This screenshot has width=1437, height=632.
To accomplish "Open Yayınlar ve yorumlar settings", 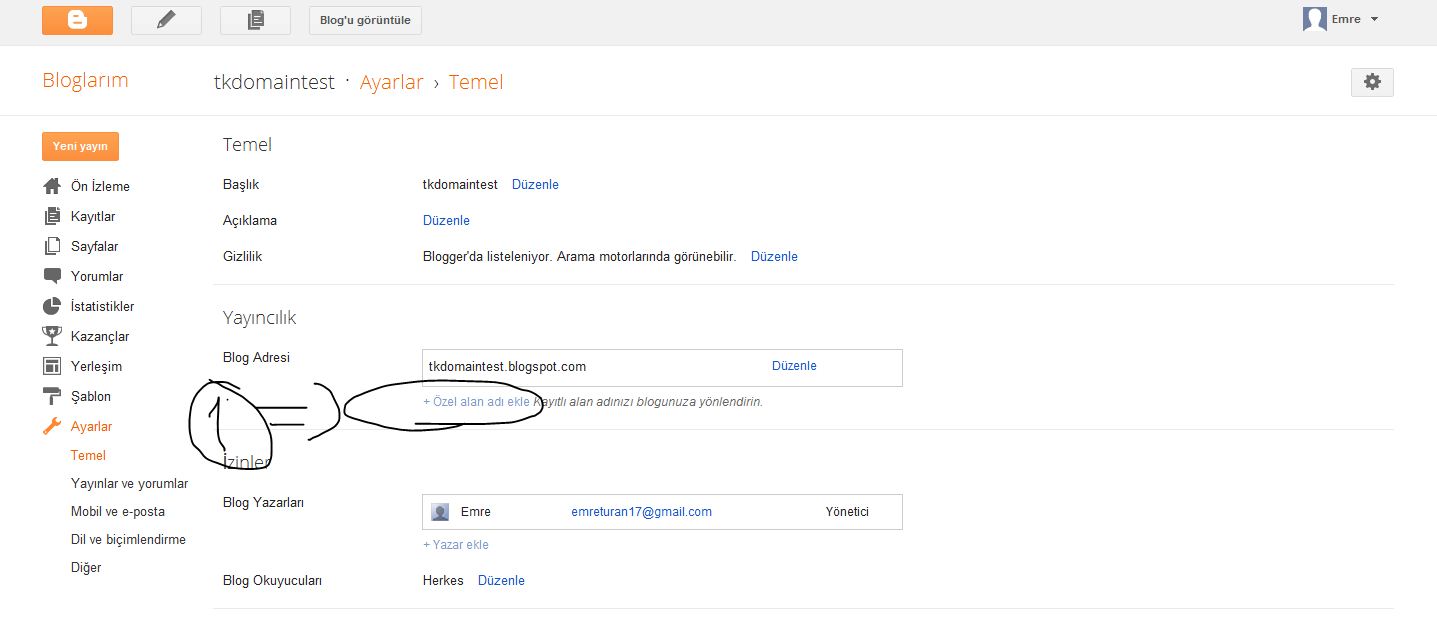I will point(129,483).
